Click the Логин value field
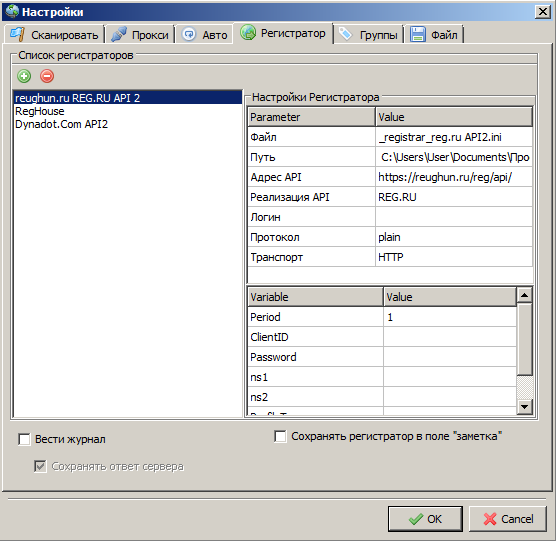This screenshot has height=541, width=556. coord(454,217)
